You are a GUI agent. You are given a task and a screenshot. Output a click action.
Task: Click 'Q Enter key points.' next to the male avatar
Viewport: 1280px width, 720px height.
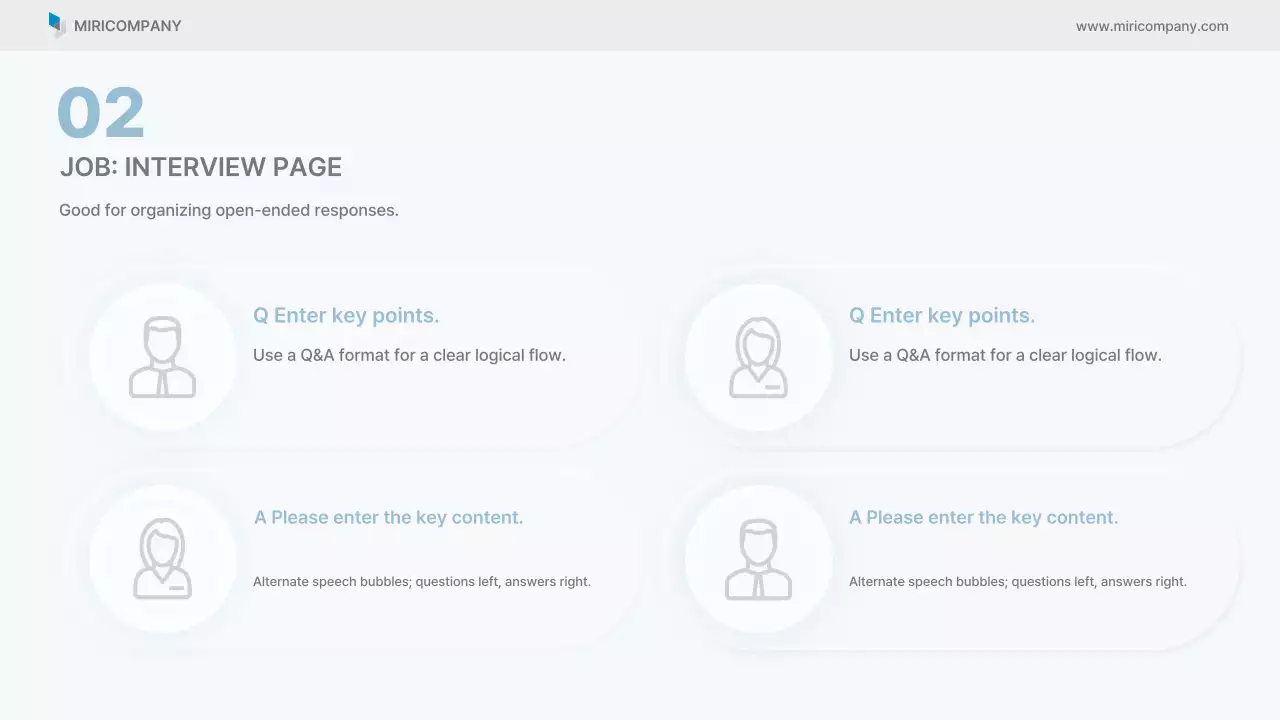(x=346, y=315)
